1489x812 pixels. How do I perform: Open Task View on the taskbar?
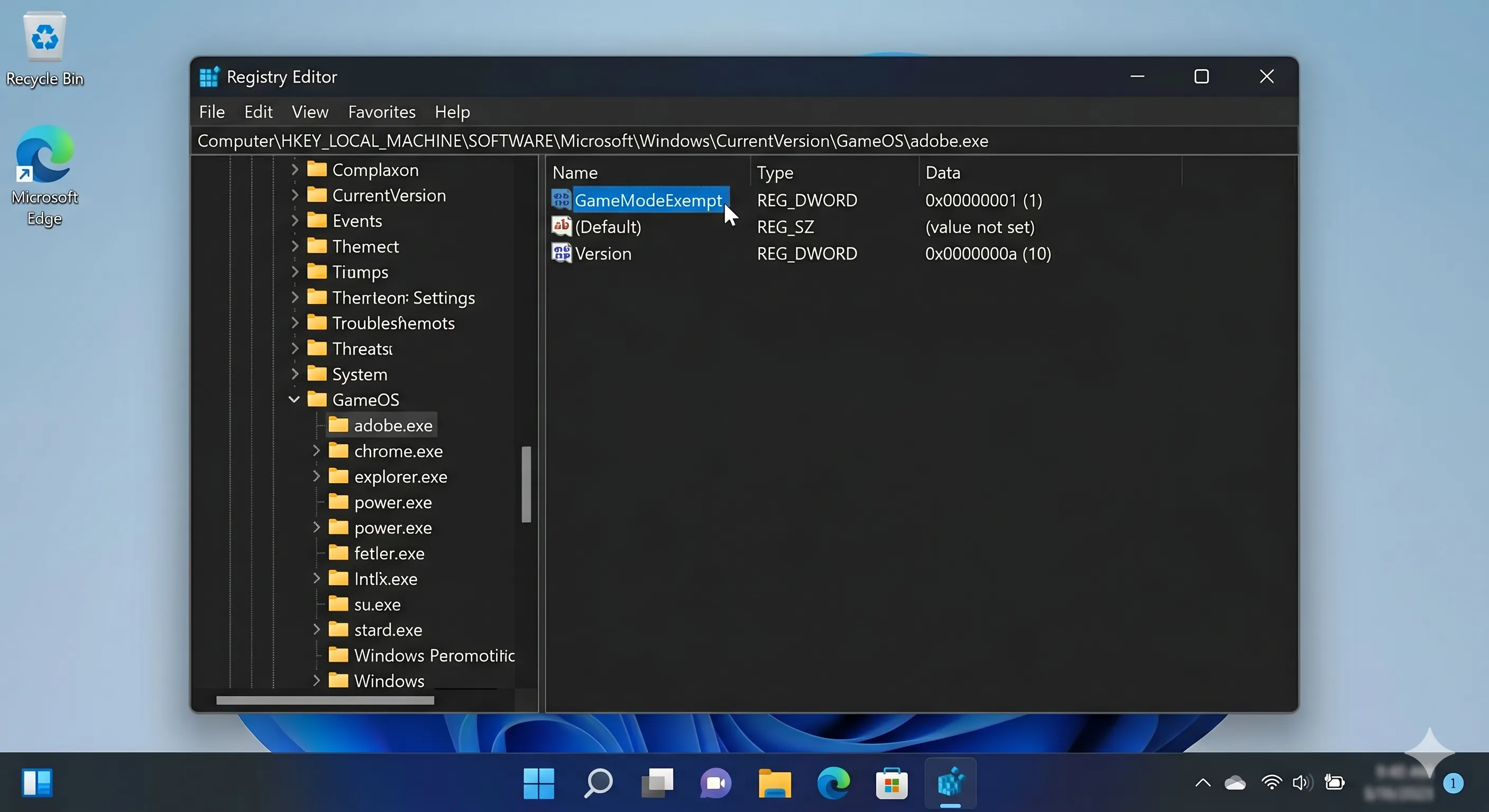tap(657, 783)
